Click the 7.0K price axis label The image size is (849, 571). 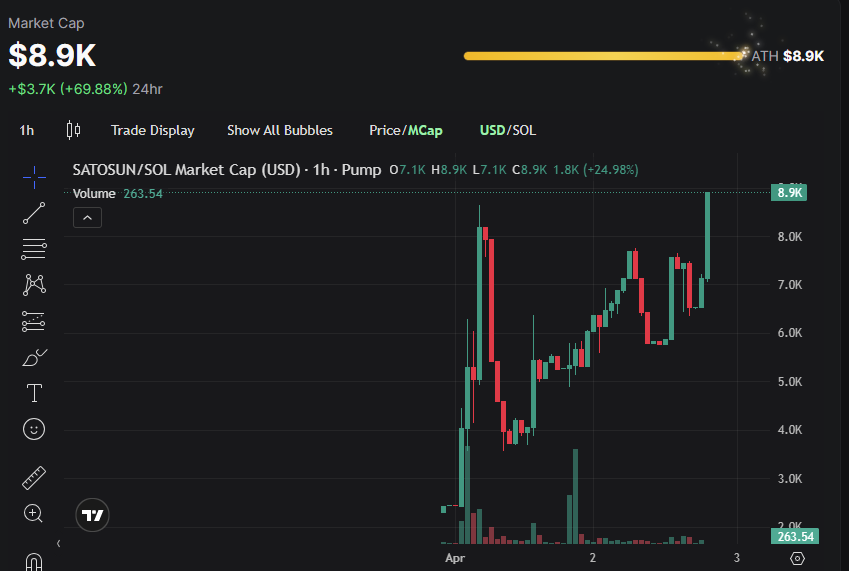pos(790,285)
